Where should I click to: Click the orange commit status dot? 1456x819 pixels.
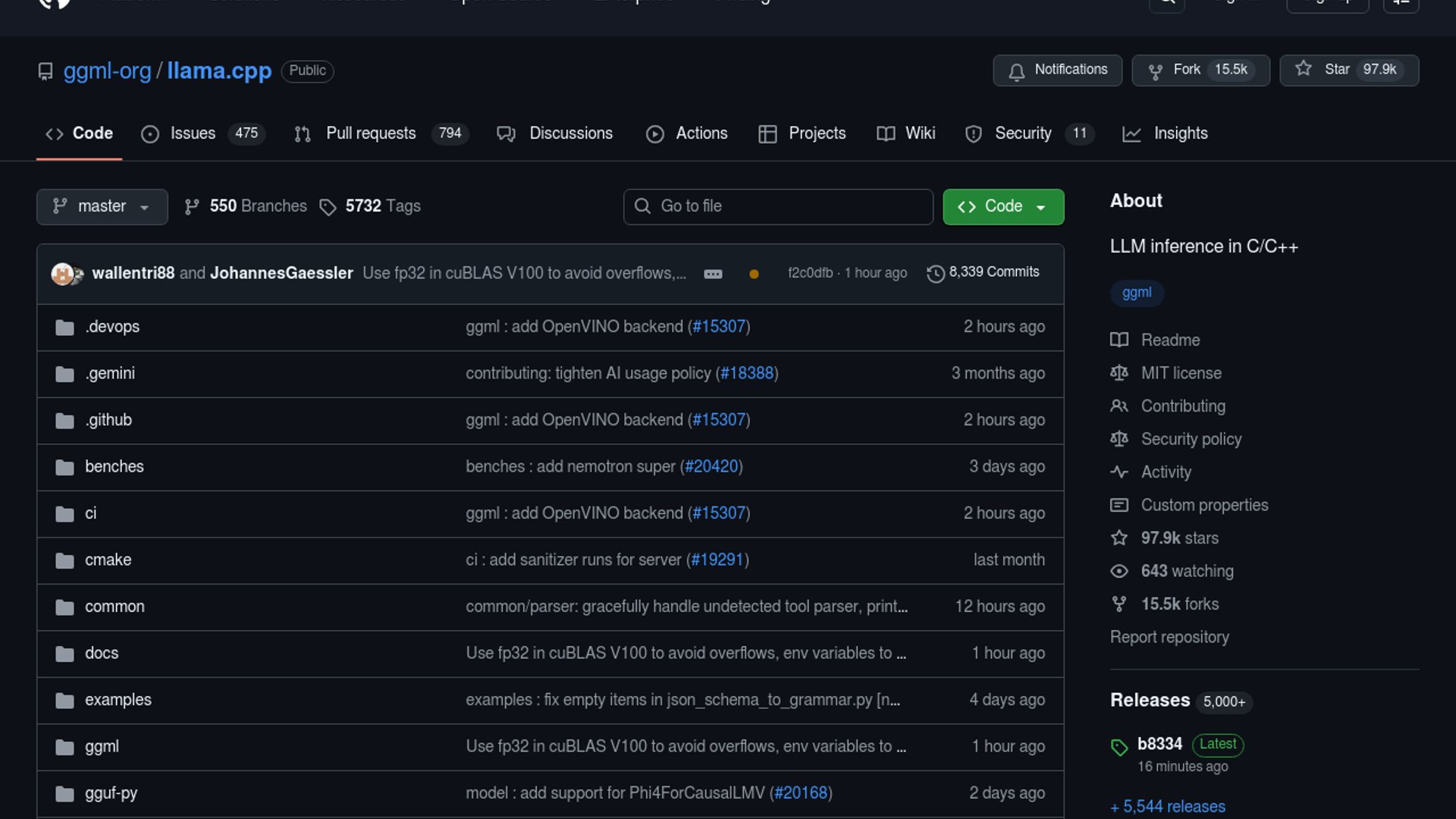coord(754,274)
